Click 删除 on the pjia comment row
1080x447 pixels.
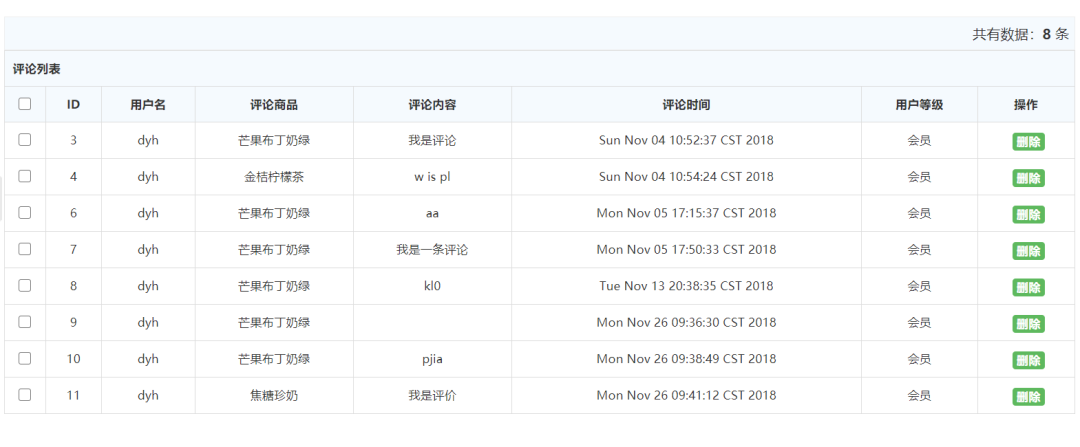(1028, 360)
